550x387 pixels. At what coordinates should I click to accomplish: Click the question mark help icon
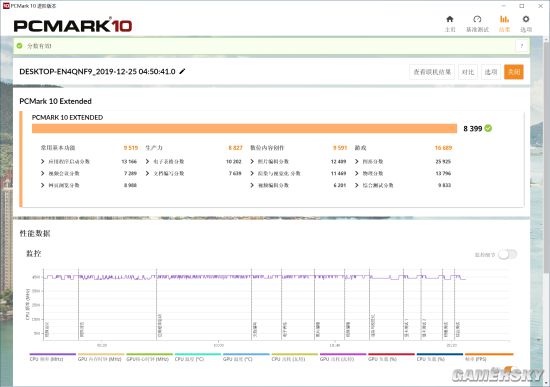522,46
